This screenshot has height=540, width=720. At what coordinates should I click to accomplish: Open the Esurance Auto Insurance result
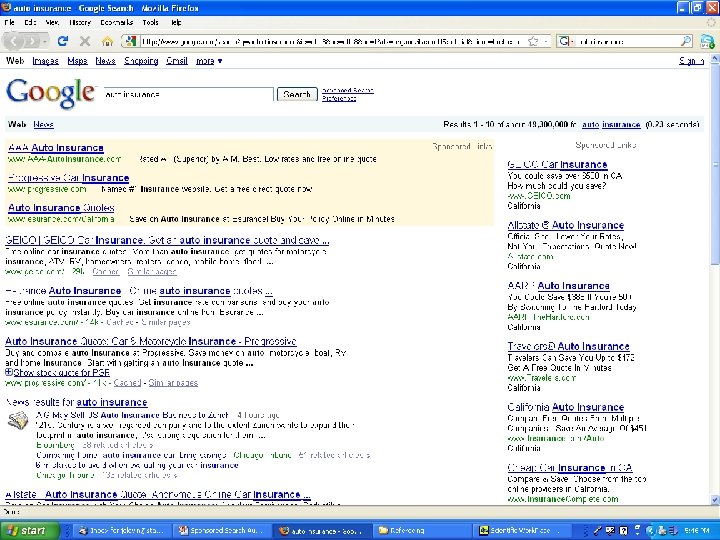pos(139,291)
